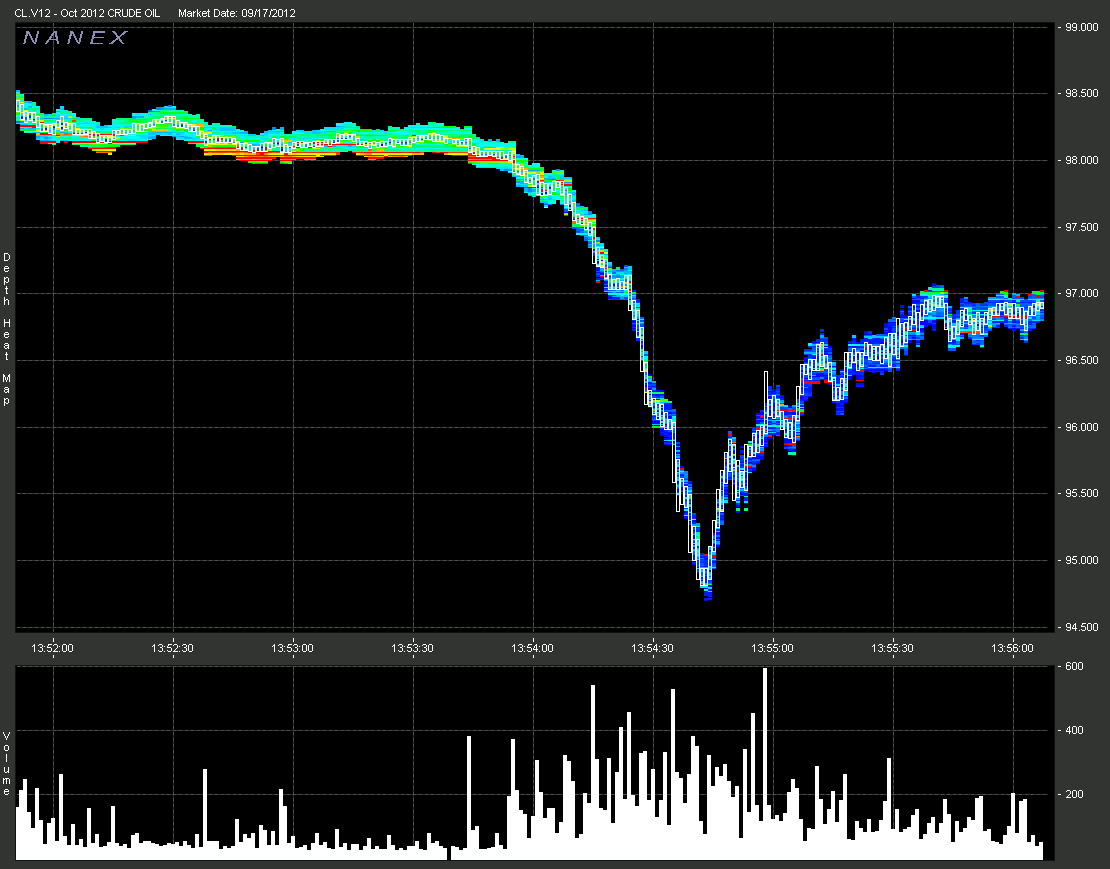Click the 13:56:00 time axis label
1110x869 pixels.
point(1013,648)
